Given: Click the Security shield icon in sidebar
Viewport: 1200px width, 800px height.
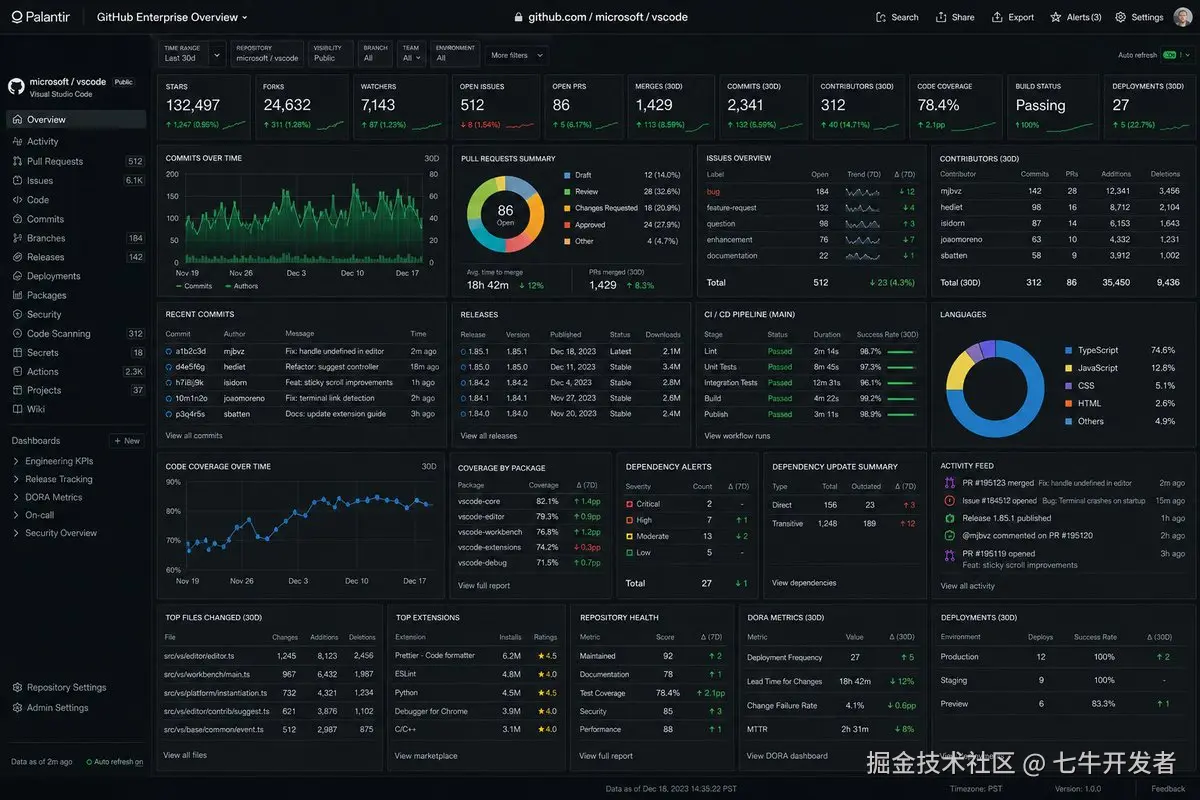Looking at the screenshot, I should pyautogui.click(x=17, y=314).
